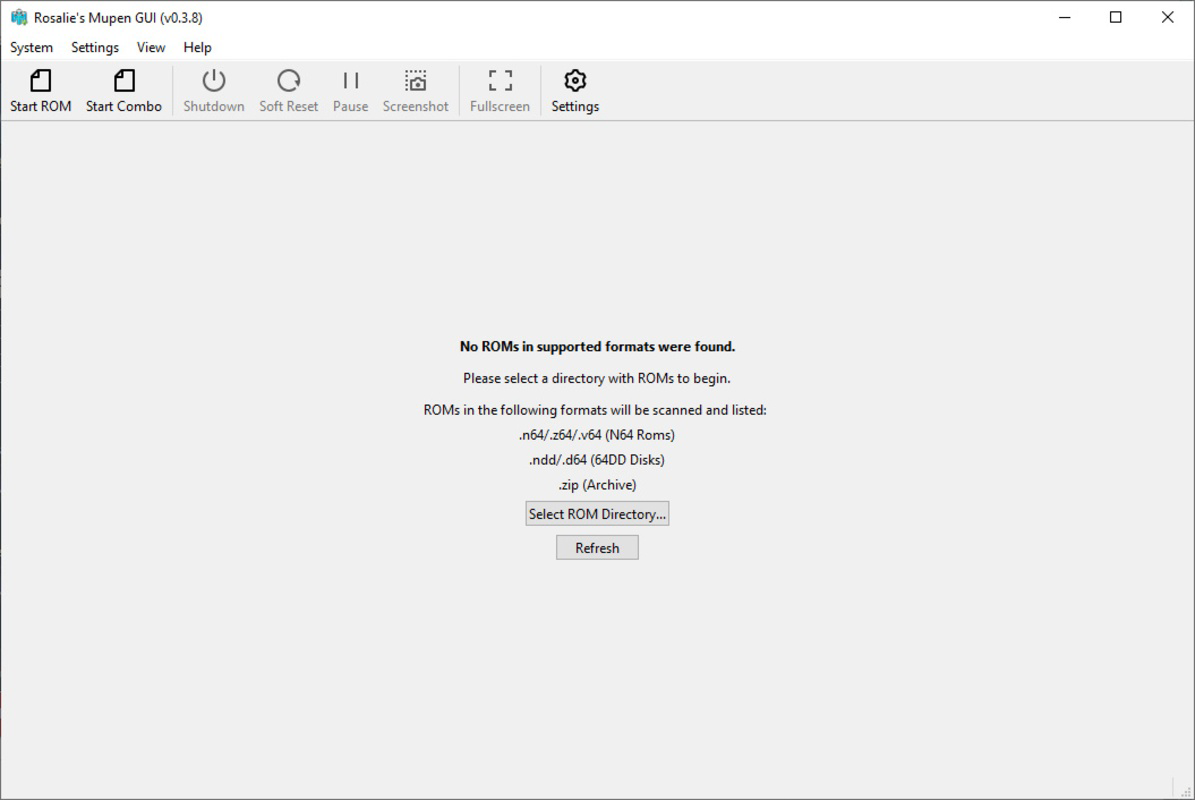This screenshot has height=800, width=1195.
Task: Click the ".ndd/.d64 (64DD Disks)" line
Action: pyautogui.click(x=597, y=460)
